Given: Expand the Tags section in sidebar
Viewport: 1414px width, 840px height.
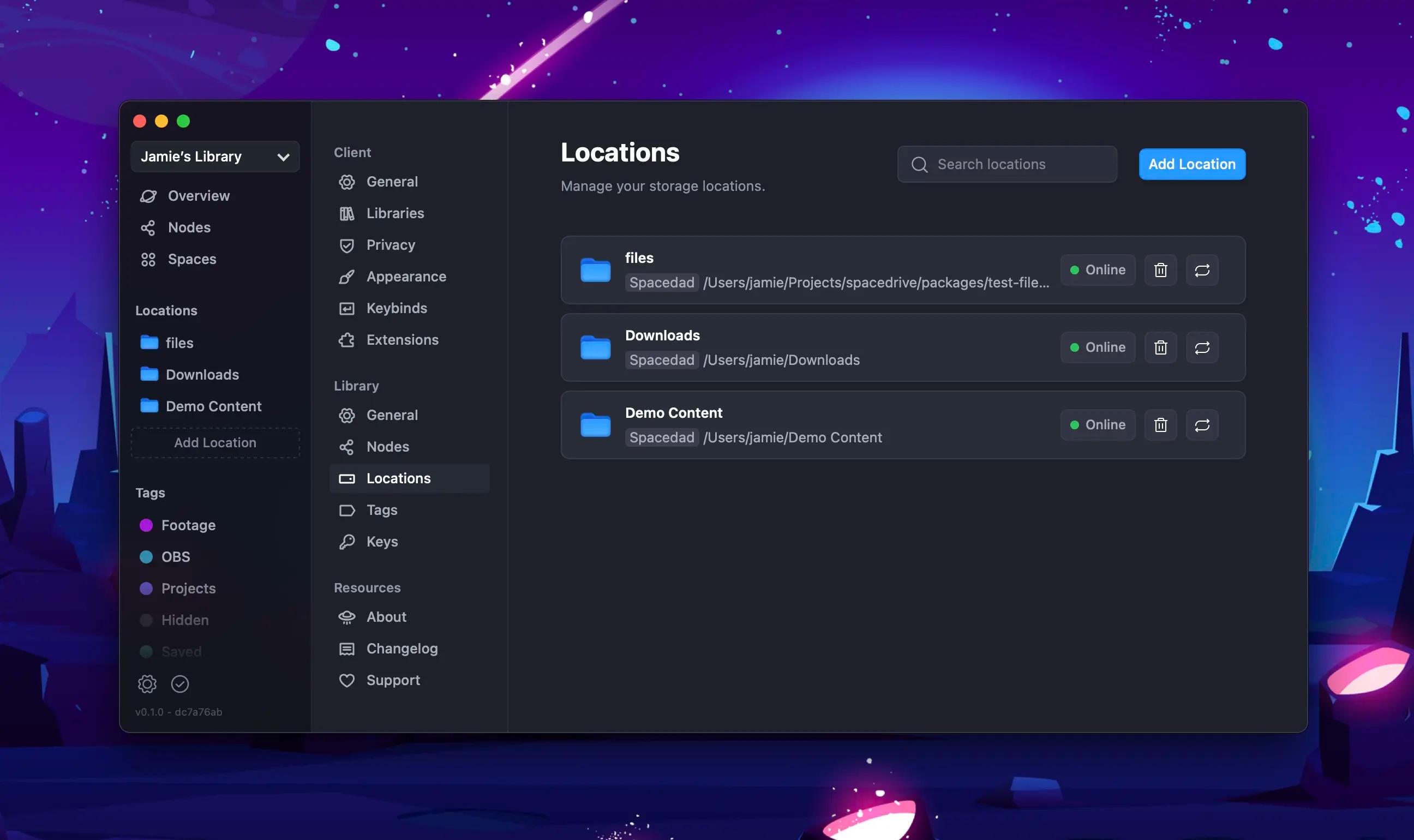Looking at the screenshot, I should 150,492.
